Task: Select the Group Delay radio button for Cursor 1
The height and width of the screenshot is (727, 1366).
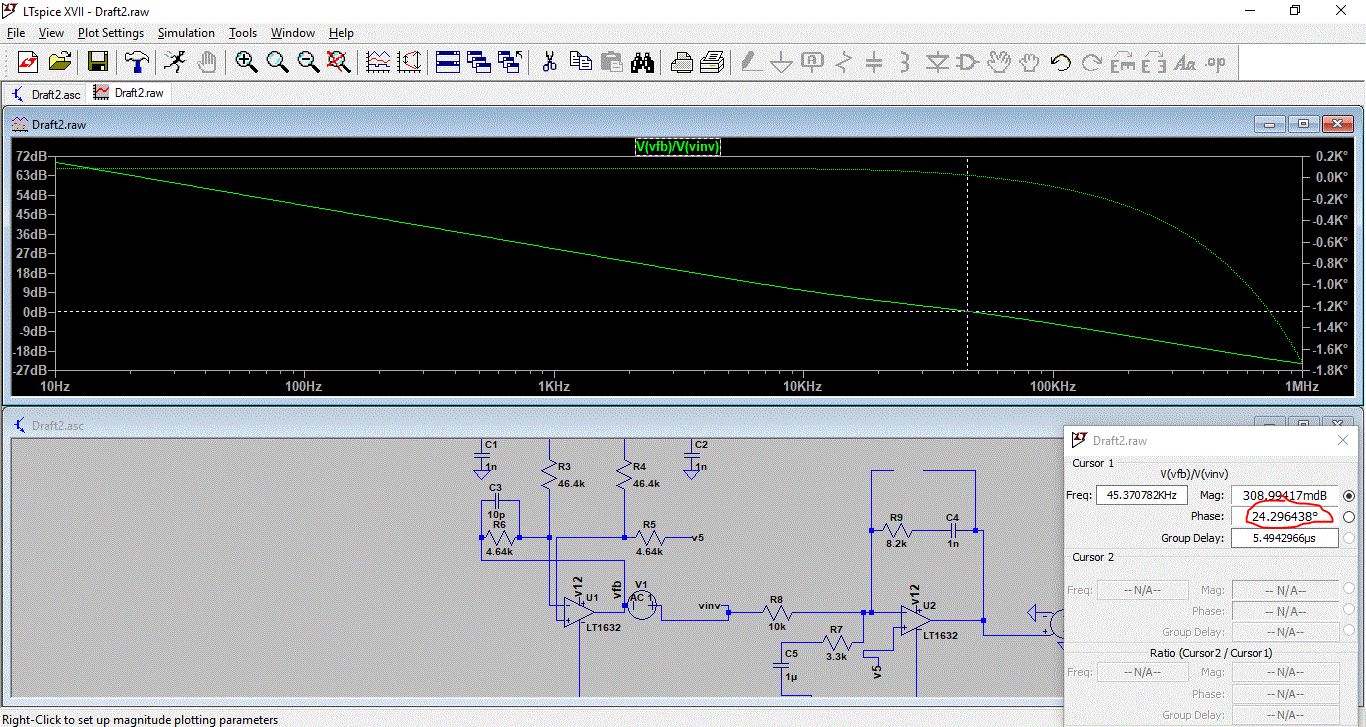Action: pos(1349,538)
